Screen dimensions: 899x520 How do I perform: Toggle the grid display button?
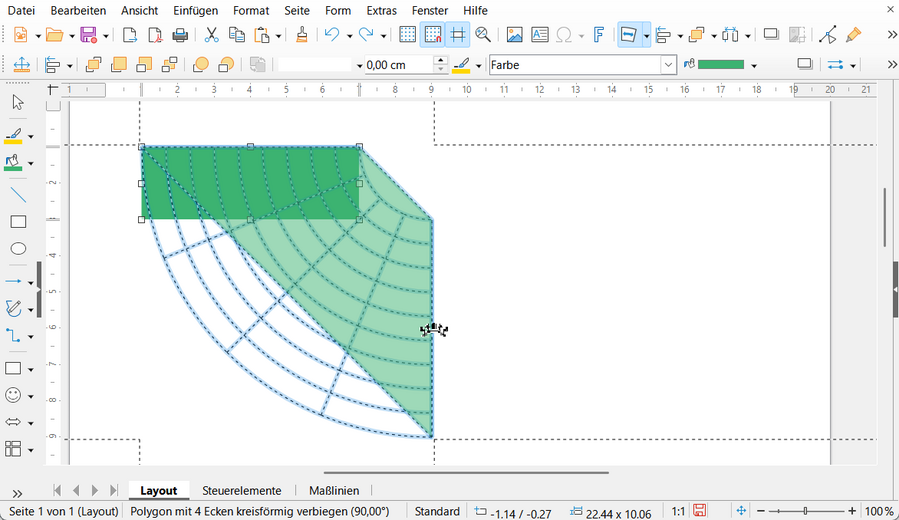tap(408, 35)
